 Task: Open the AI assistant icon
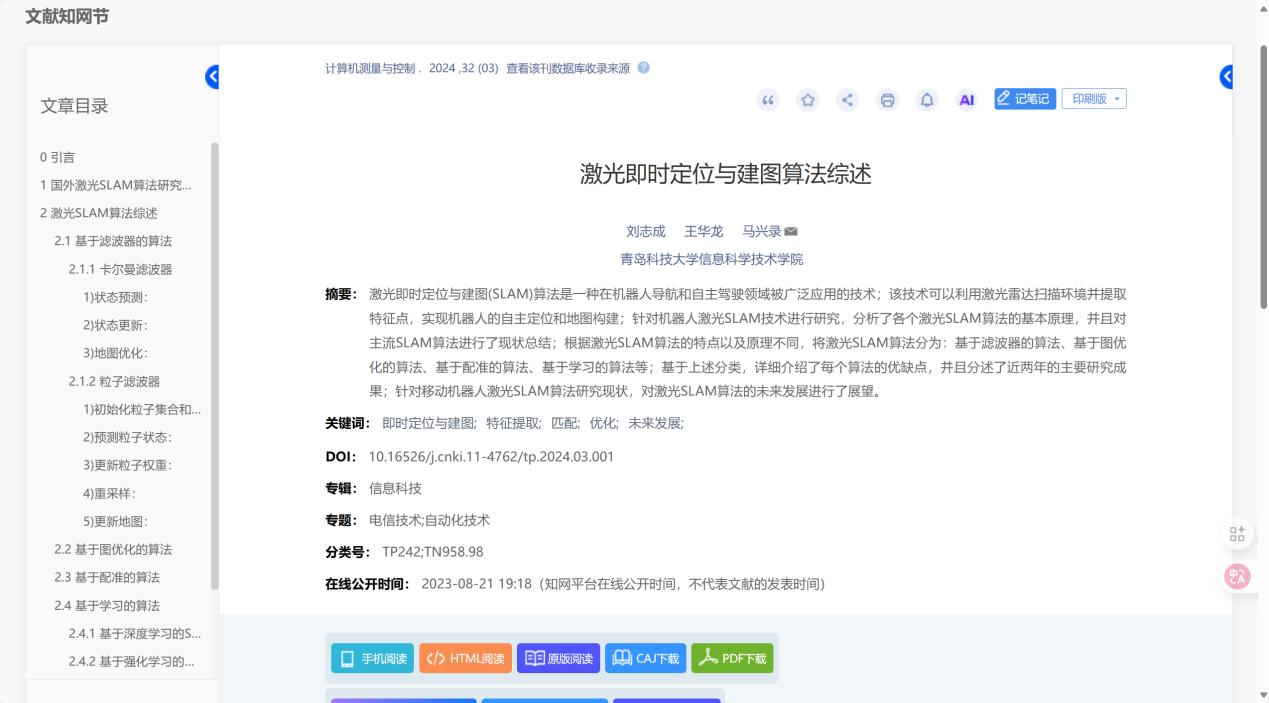click(x=966, y=100)
